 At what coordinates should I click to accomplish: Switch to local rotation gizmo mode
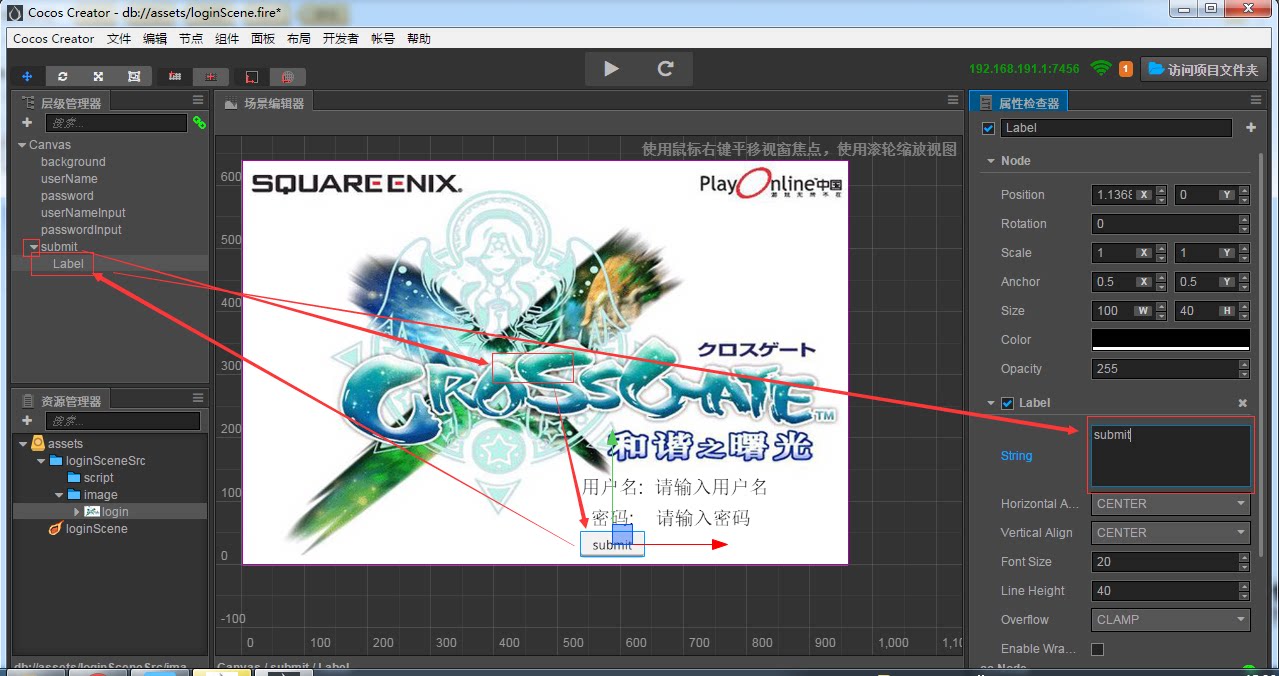pos(252,76)
